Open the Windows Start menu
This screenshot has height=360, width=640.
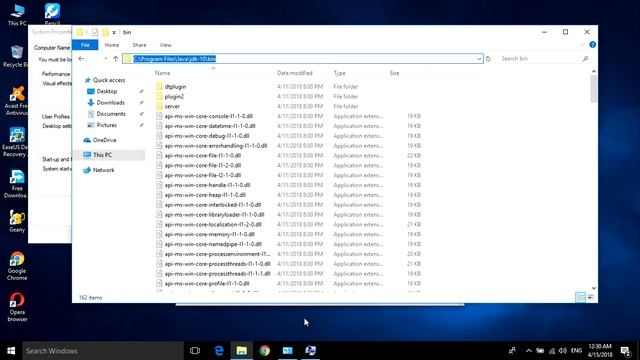coord(11,351)
